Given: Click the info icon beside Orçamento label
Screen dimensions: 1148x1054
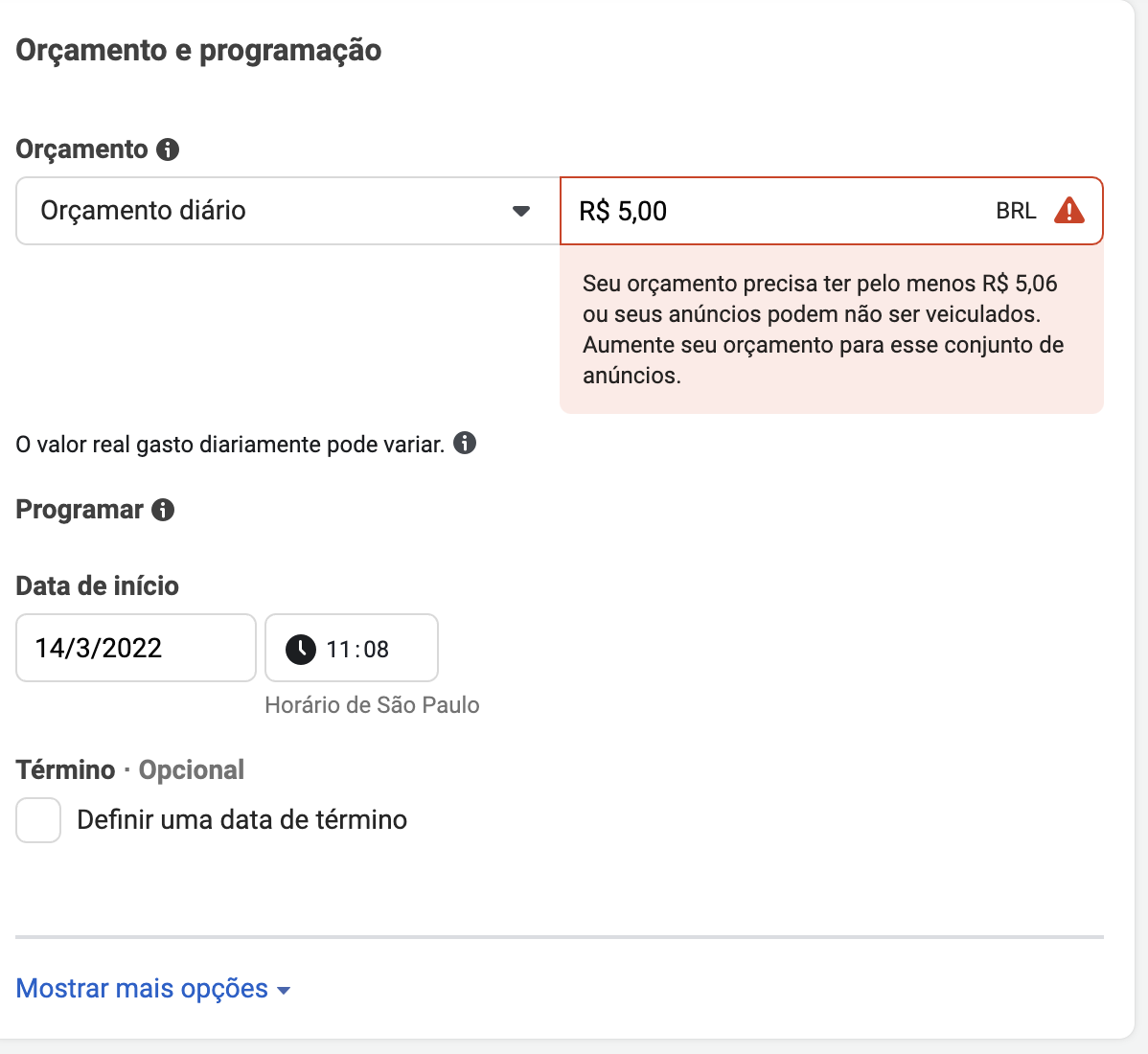Looking at the screenshot, I should pyautogui.click(x=168, y=149).
